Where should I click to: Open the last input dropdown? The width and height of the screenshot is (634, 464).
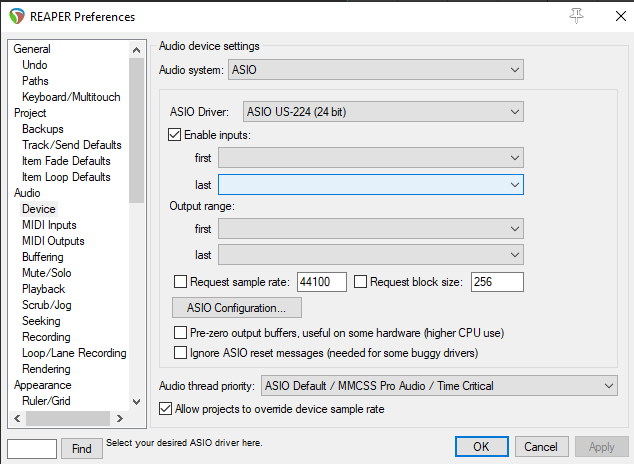pyautogui.click(x=371, y=184)
